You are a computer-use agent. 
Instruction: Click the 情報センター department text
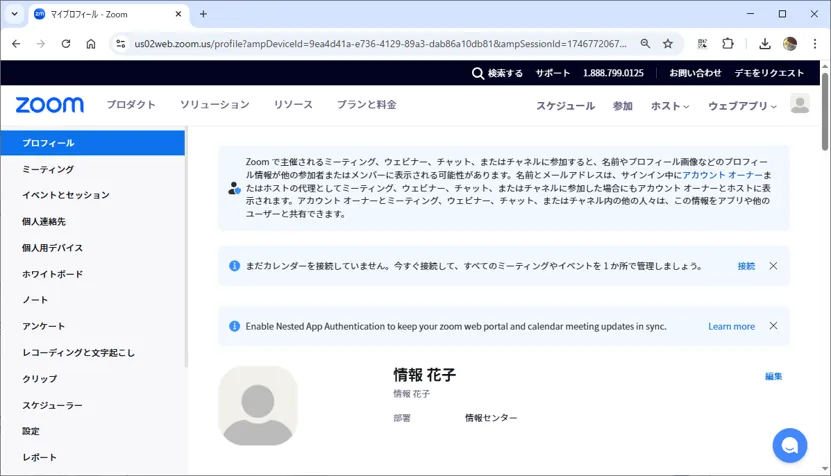(491, 418)
